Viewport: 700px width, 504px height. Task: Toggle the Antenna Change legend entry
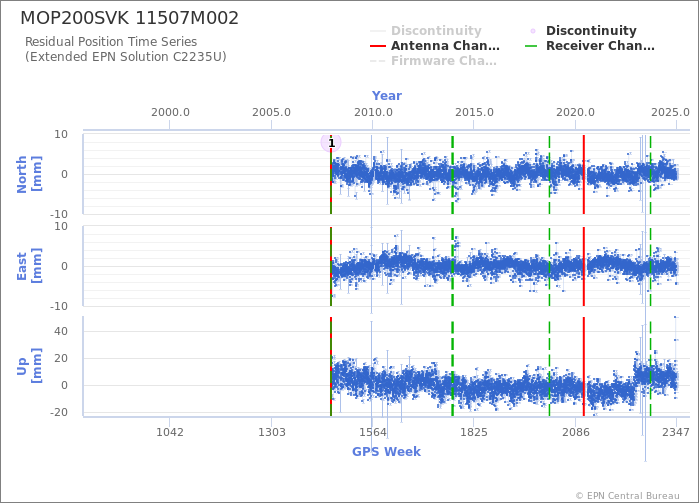[x=435, y=46]
